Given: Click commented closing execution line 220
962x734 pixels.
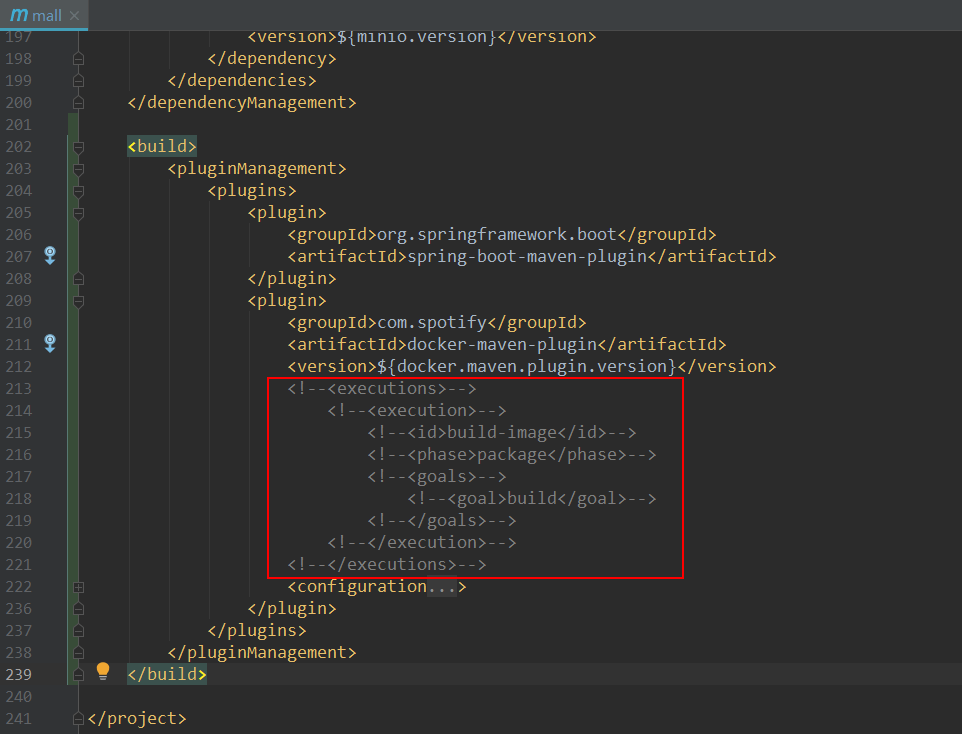Looking at the screenshot, I should 421,543.
